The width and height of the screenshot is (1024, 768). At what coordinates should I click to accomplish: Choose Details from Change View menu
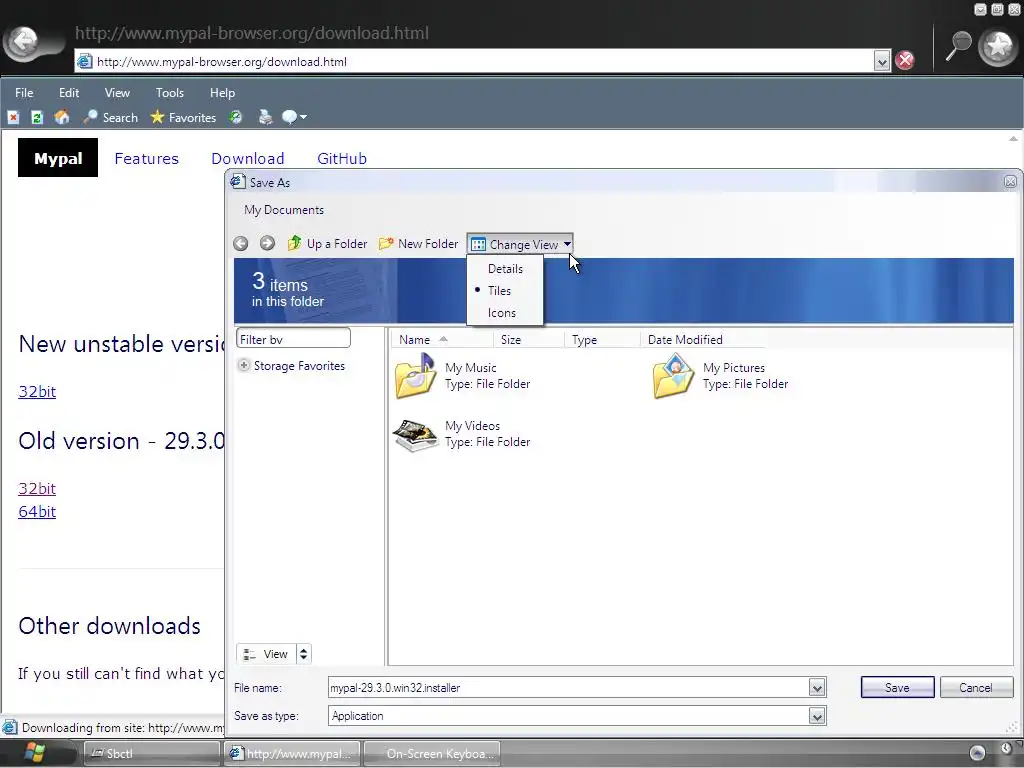click(x=505, y=268)
